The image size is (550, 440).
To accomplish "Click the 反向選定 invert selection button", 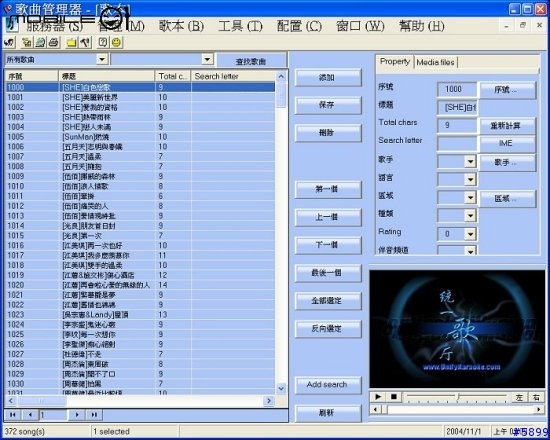I will (328, 329).
